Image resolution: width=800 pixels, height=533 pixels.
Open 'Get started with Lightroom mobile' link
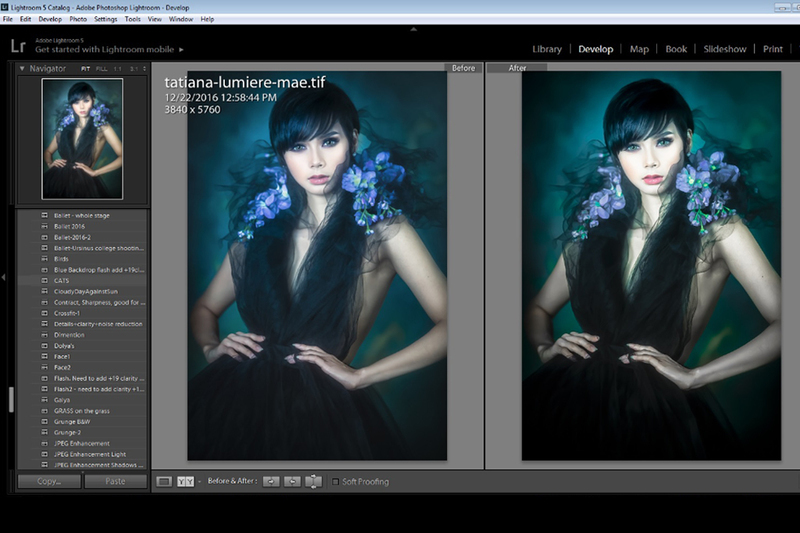[105, 49]
